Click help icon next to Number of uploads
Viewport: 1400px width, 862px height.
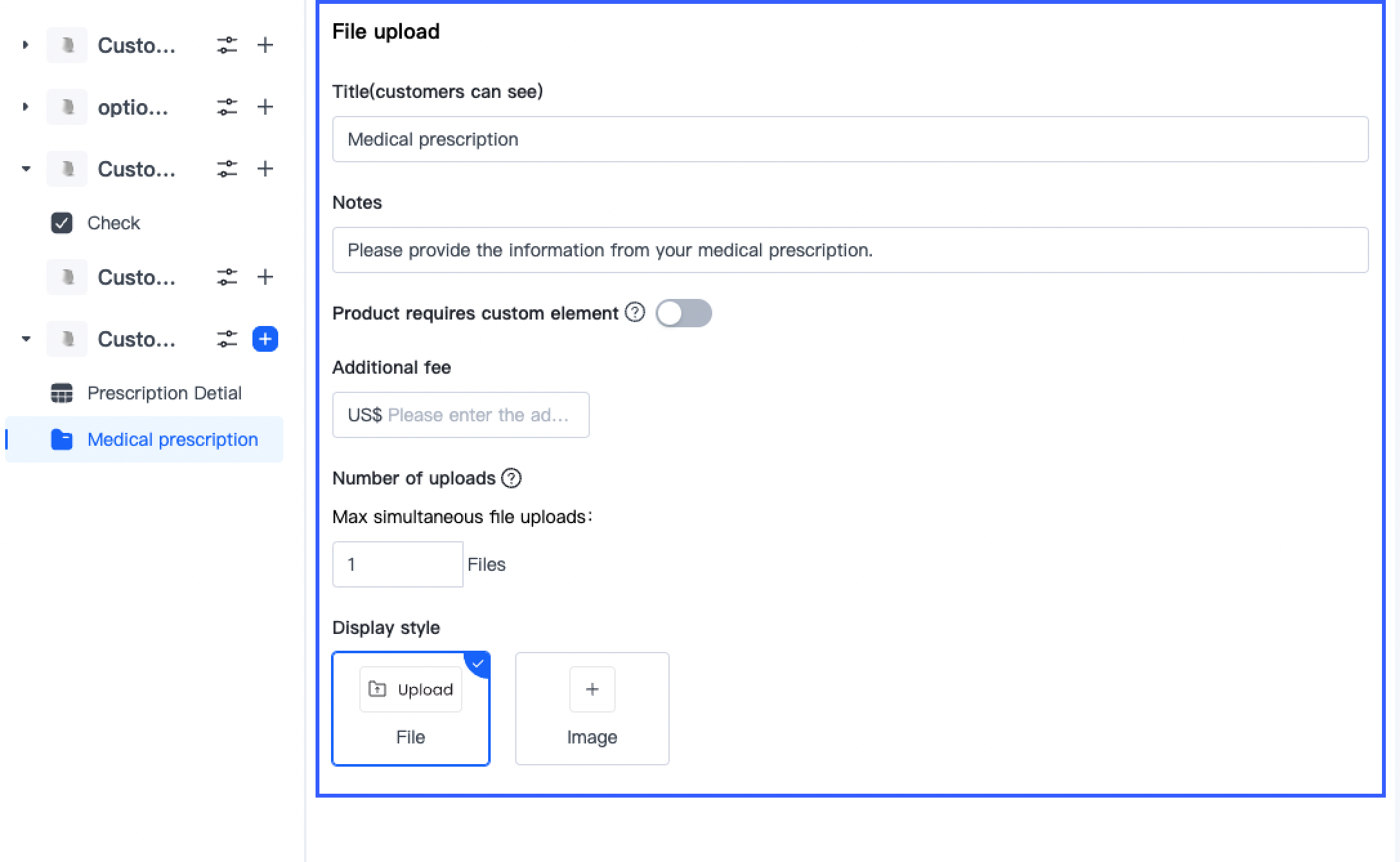pyautogui.click(x=511, y=478)
